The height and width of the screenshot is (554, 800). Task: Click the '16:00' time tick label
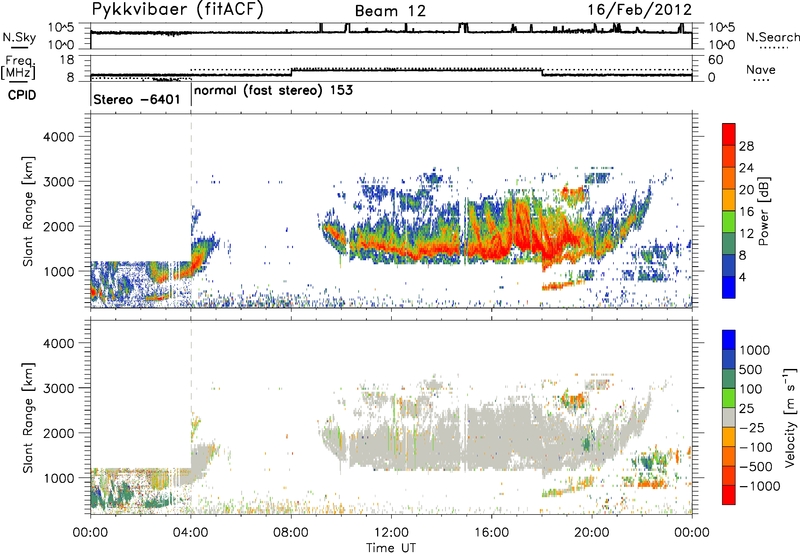point(491,533)
